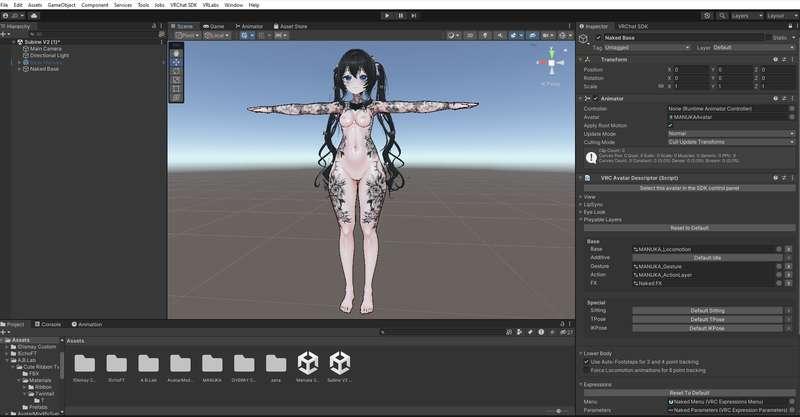Toggle Scene lighting lightbulb icon
Viewport: 800px width, 417px height.
coord(485,35)
